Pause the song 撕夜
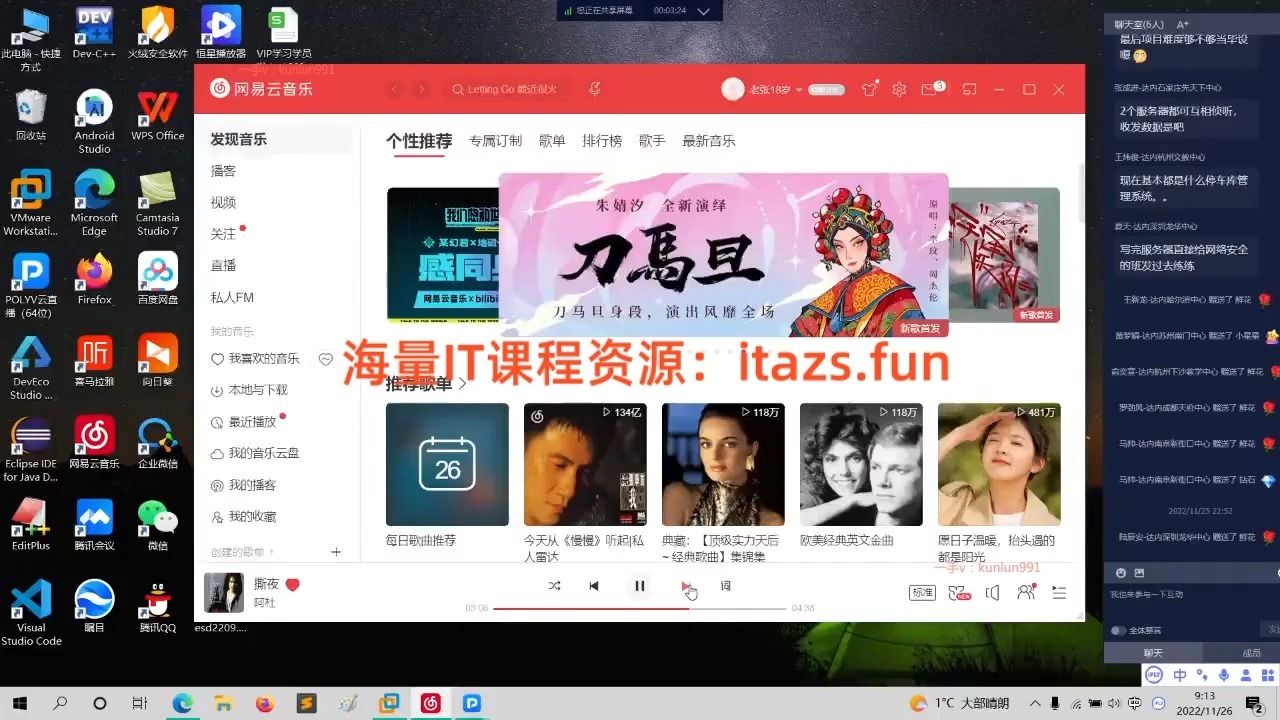The image size is (1280, 720). [x=640, y=586]
